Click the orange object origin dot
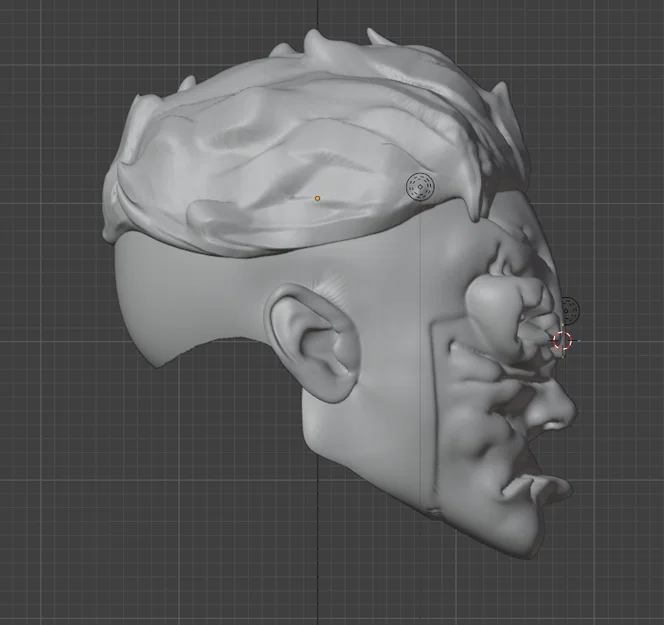 point(318,198)
